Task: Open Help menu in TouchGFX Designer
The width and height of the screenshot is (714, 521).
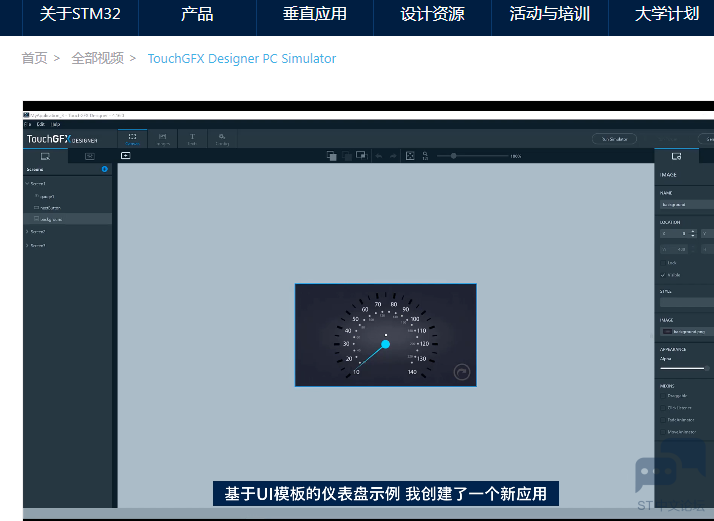Action: point(55,124)
